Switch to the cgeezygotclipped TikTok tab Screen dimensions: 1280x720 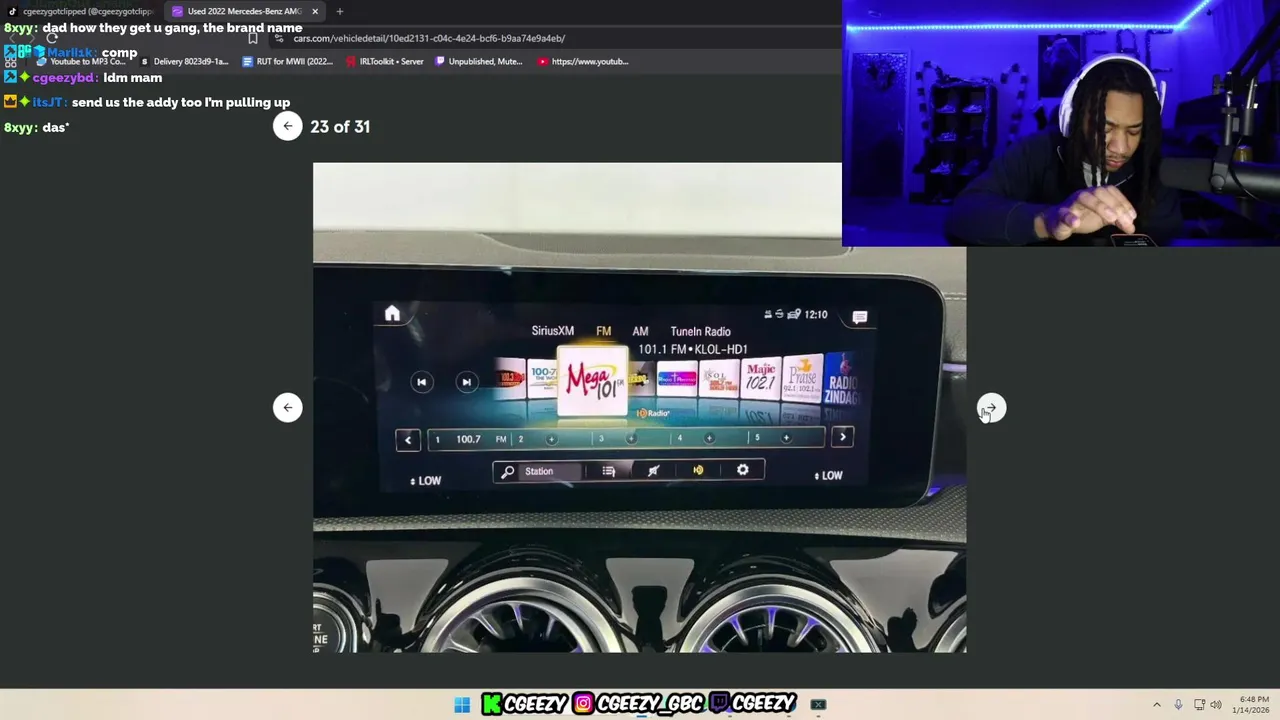(80, 11)
